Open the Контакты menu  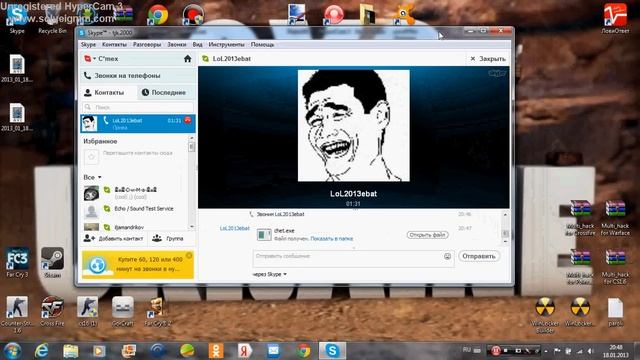pos(114,44)
